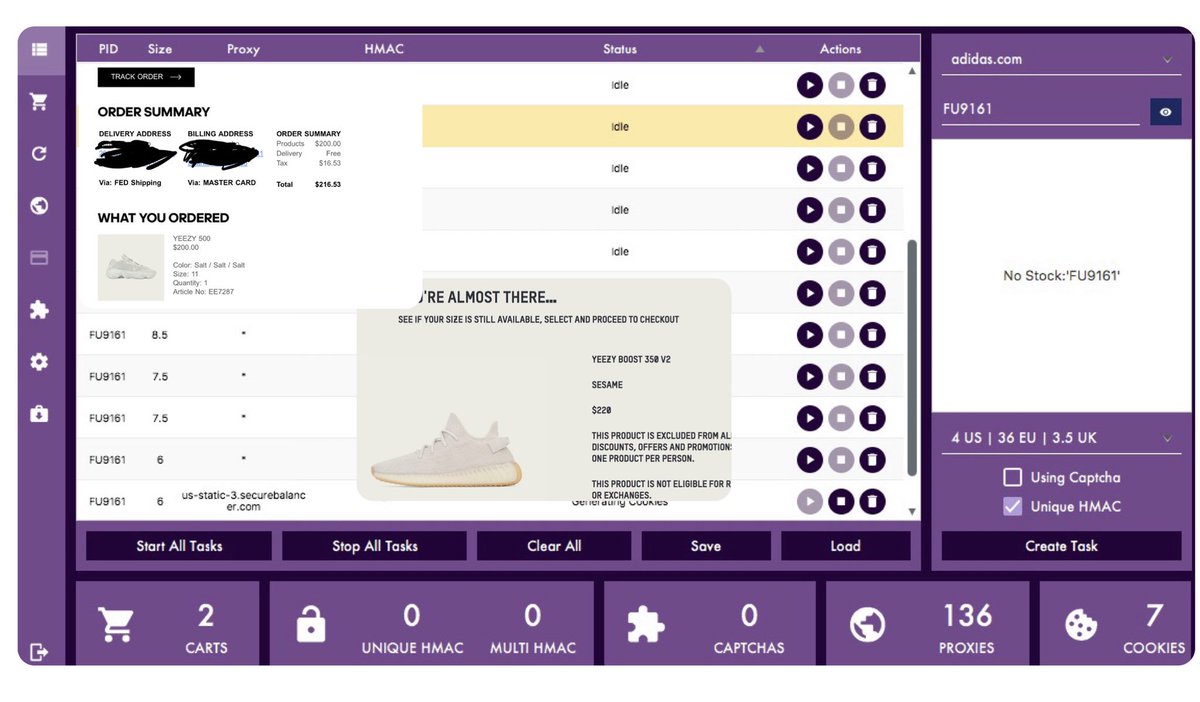Click Start All Tasks button
This screenshot has width=1200, height=702.
tap(179, 546)
